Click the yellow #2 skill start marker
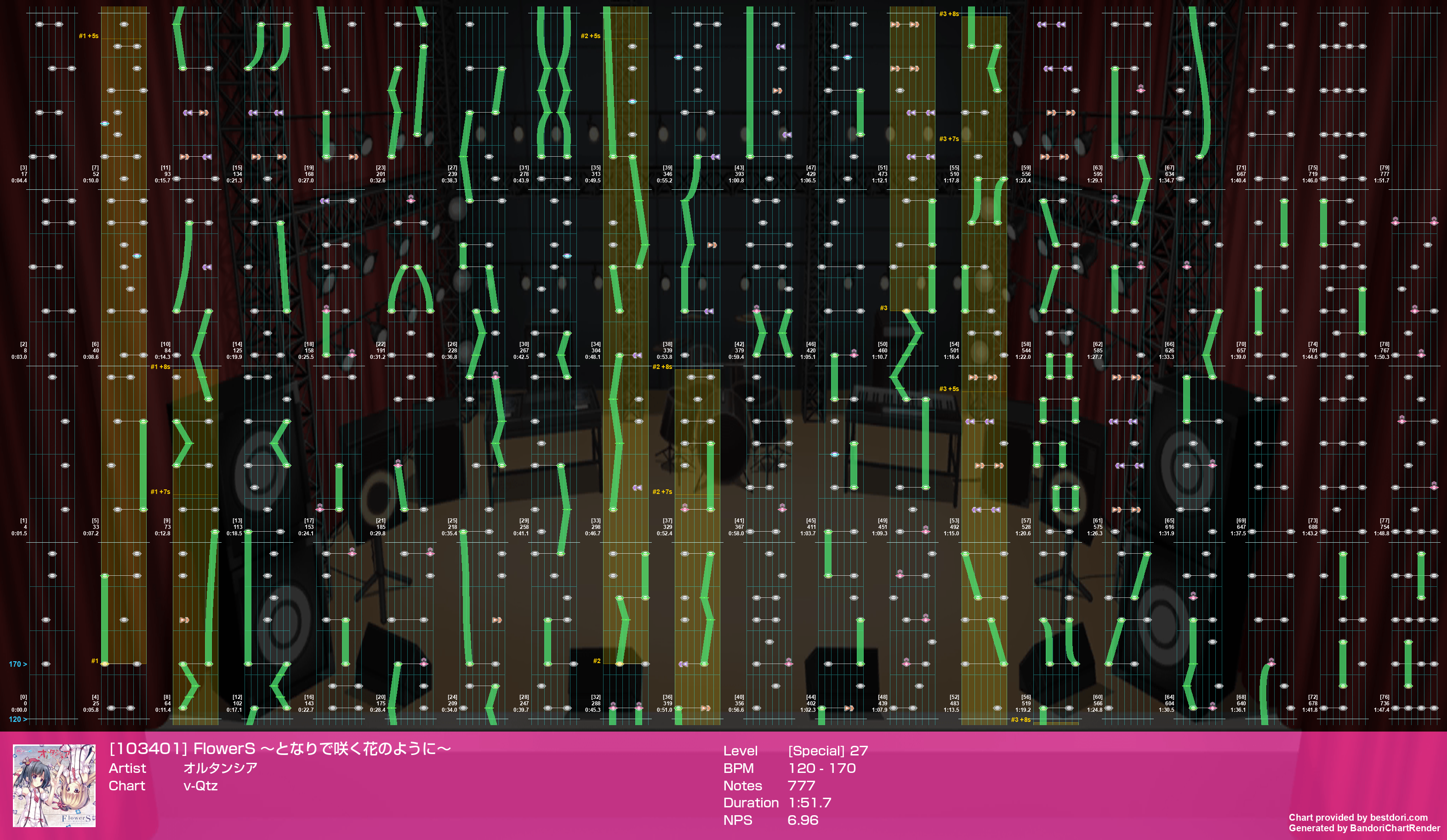 tap(597, 661)
